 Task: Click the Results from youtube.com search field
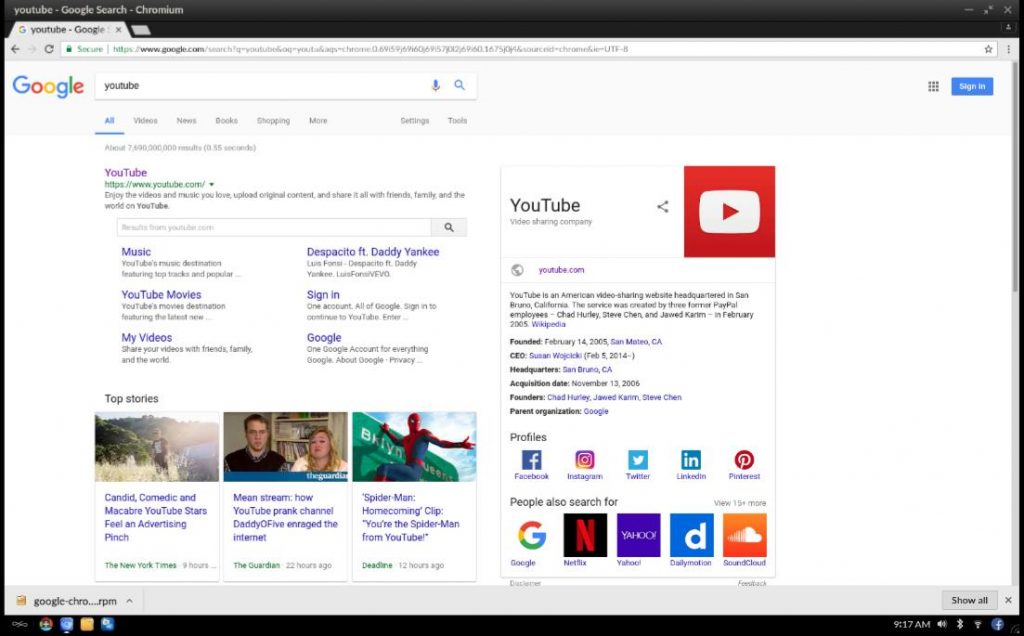[274, 227]
